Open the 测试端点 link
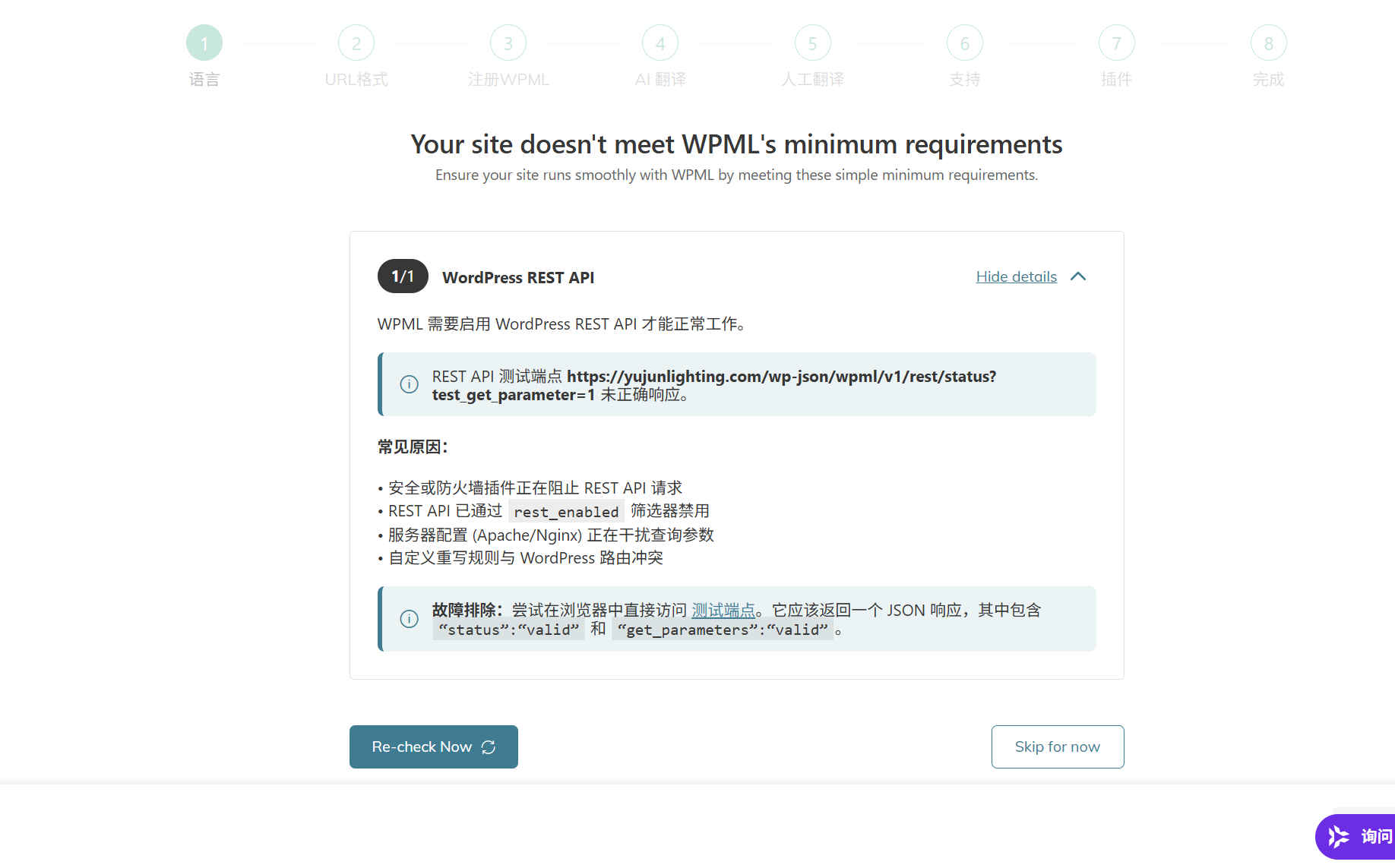The height and width of the screenshot is (868, 1395). pyautogui.click(x=723, y=610)
